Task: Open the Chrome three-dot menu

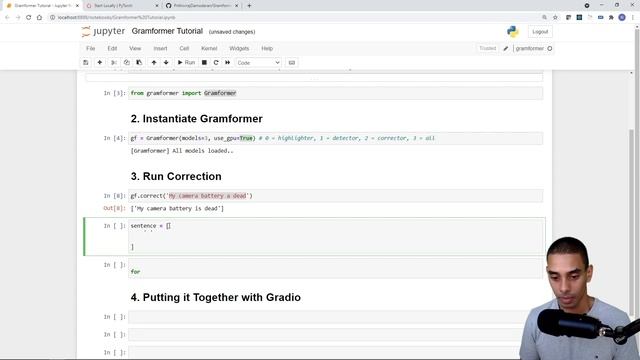Action: coord(633,18)
